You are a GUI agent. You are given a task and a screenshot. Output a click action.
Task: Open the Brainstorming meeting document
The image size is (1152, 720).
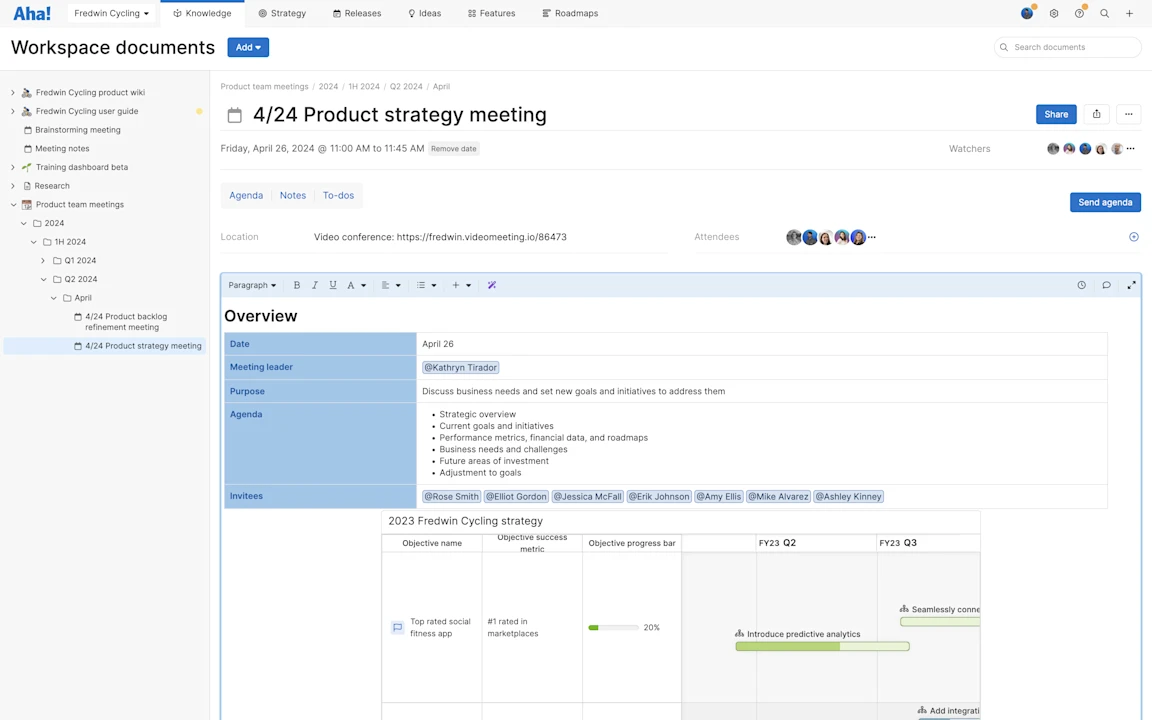(77, 130)
